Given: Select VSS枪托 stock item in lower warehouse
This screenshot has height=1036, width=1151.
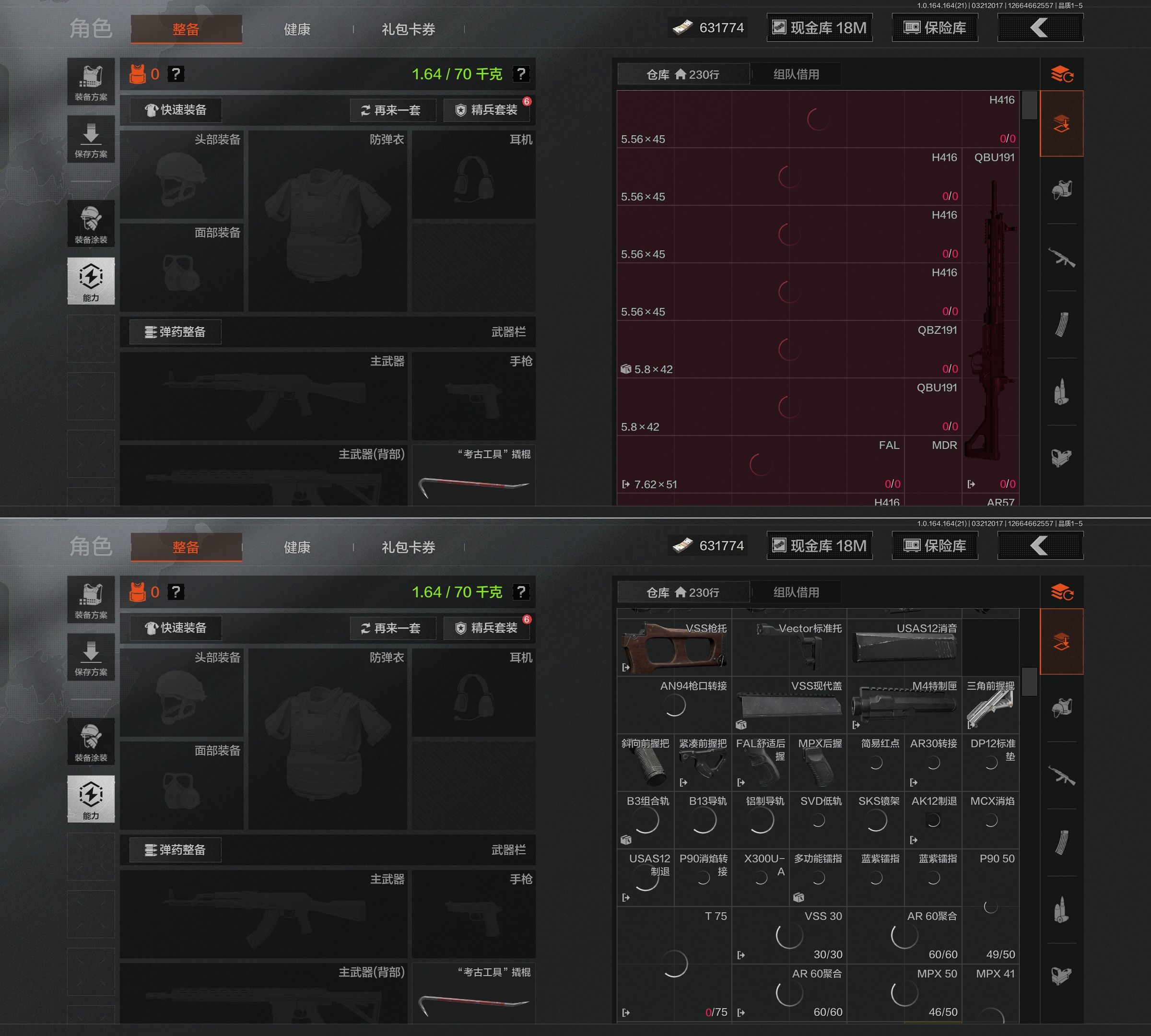Looking at the screenshot, I should click(674, 647).
